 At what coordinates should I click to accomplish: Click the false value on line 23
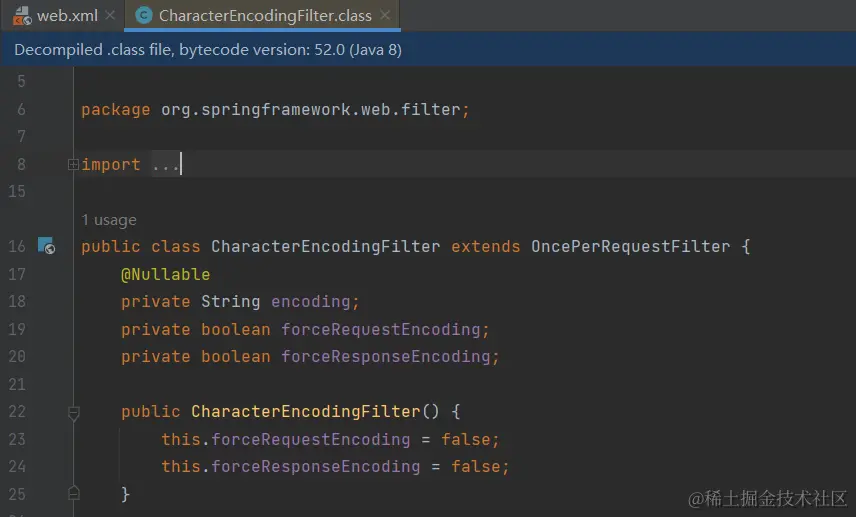coord(466,439)
